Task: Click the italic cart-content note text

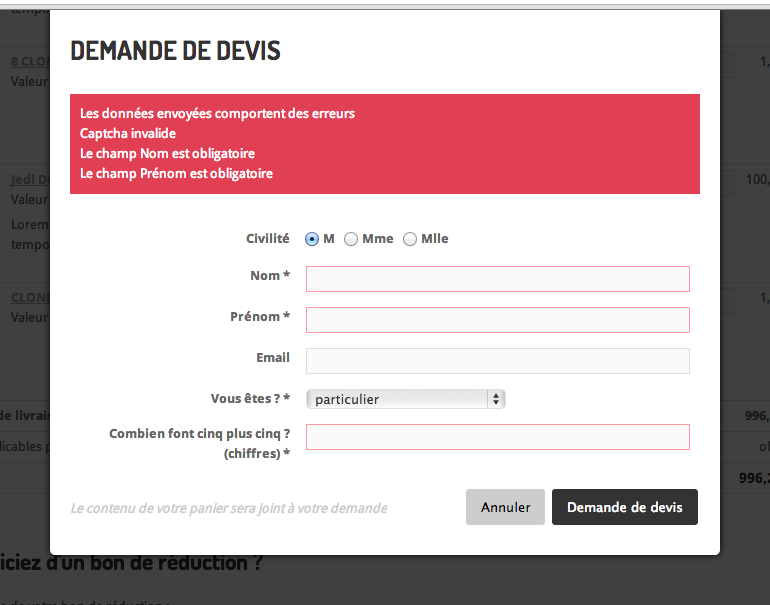Action: click(228, 508)
